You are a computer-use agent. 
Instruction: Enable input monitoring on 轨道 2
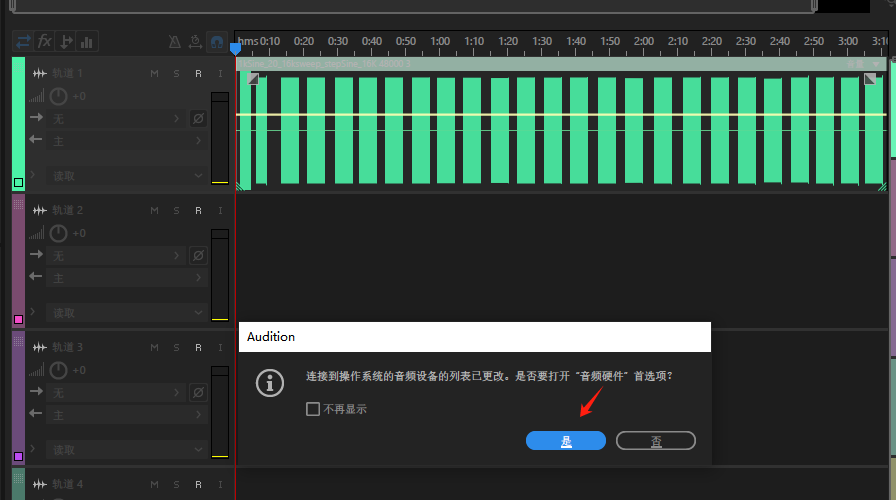pyautogui.click(x=220, y=211)
